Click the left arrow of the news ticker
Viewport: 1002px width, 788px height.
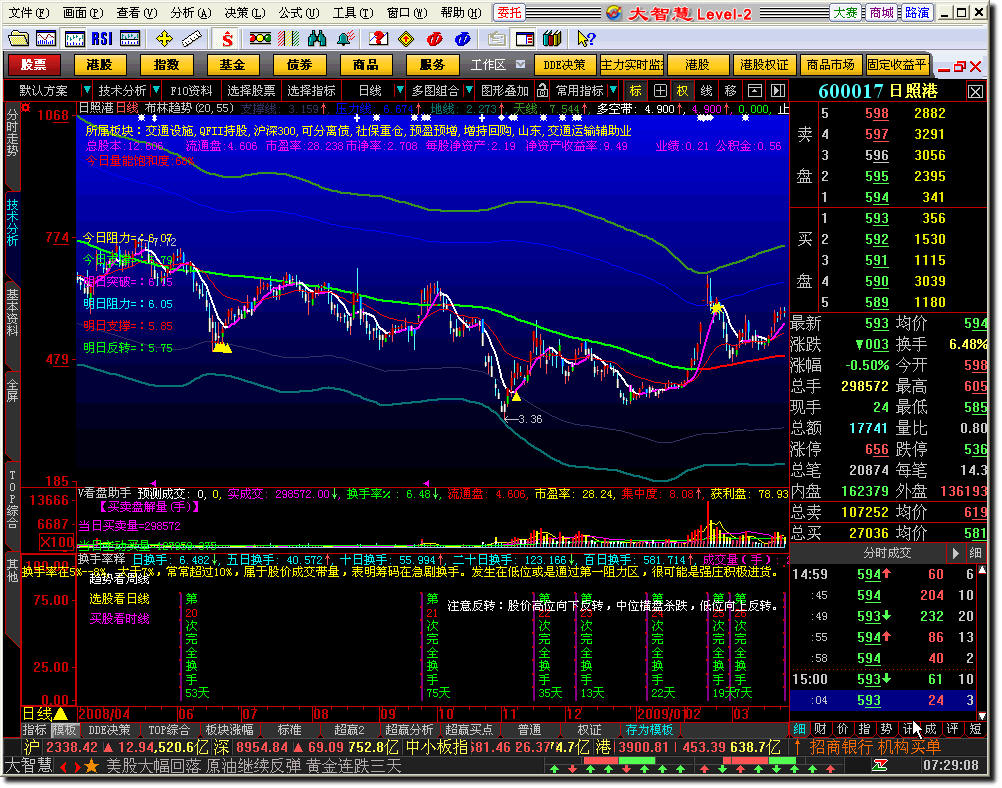click(64, 766)
